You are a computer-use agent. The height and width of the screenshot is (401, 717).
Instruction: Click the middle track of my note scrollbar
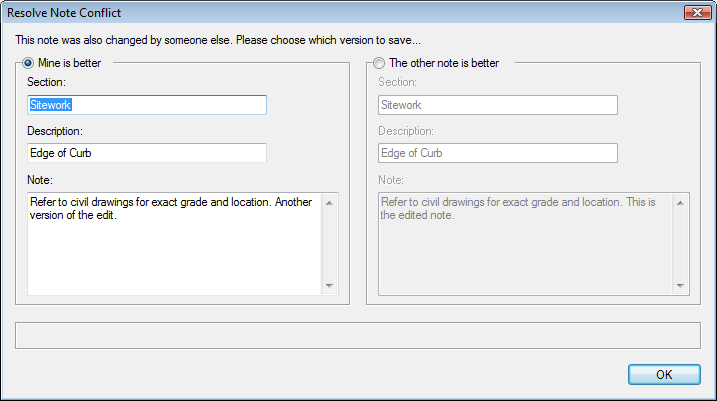(329, 244)
